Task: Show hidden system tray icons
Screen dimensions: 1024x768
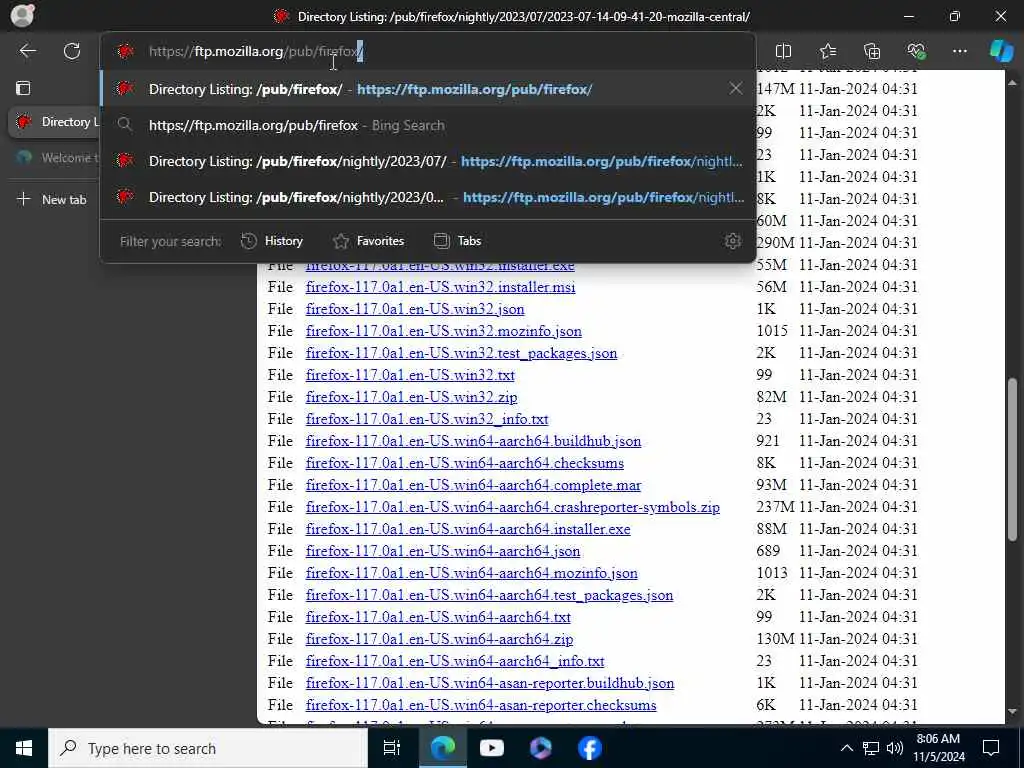Action: pos(846,748)
